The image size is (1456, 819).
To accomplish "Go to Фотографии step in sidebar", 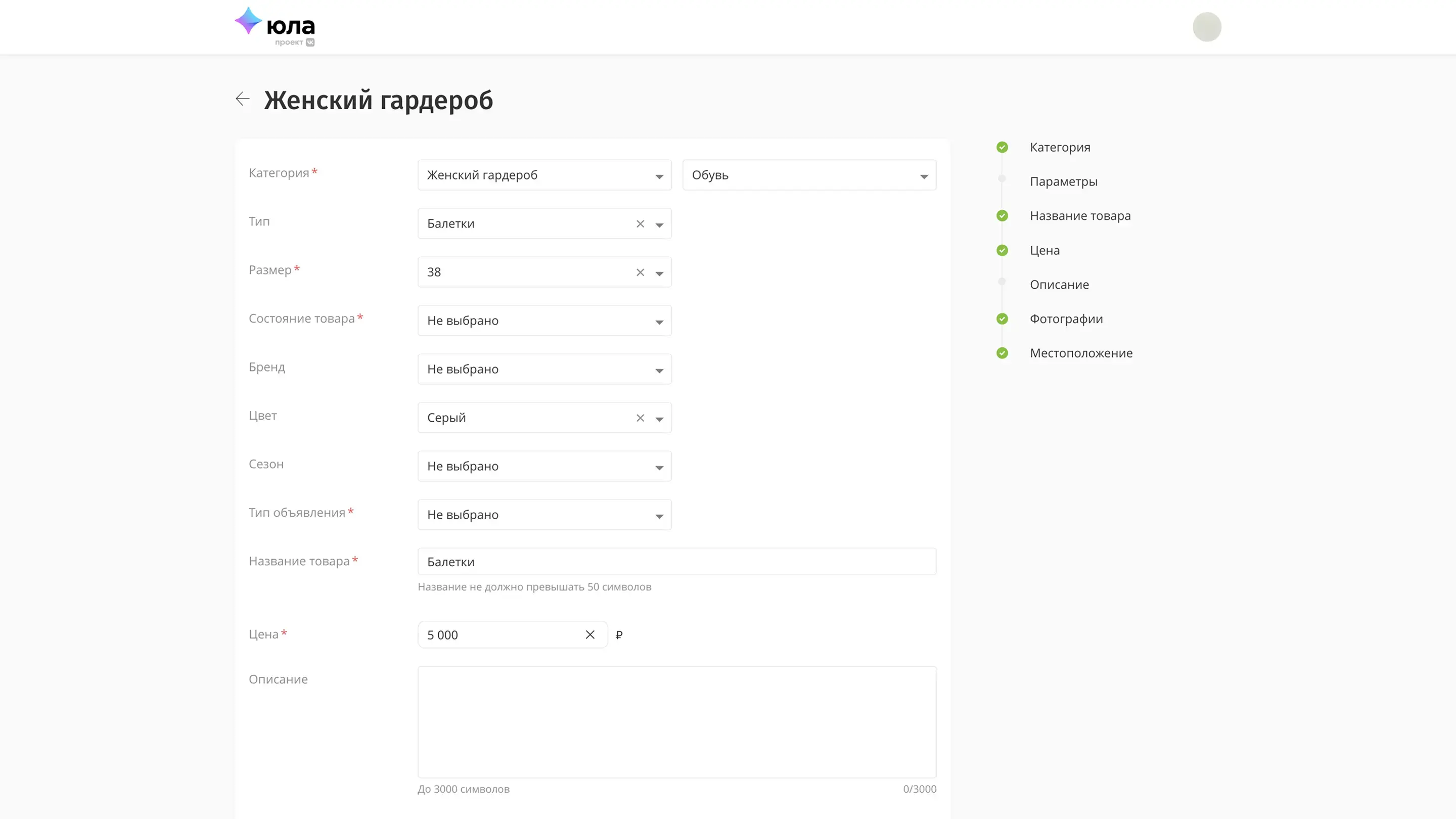I will (x=1065, y=319).
